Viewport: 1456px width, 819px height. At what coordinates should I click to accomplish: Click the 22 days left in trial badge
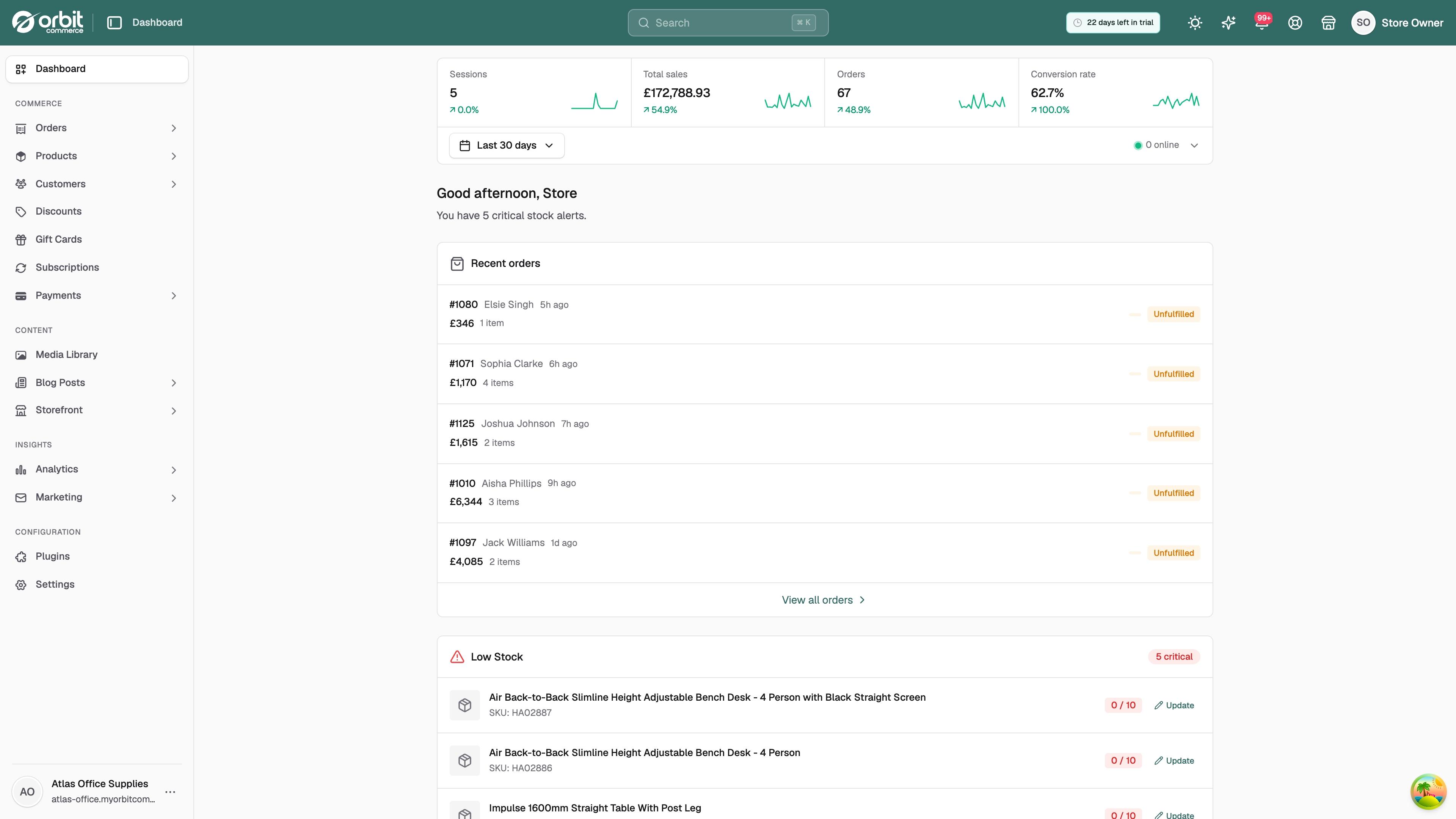[1113, 23]
